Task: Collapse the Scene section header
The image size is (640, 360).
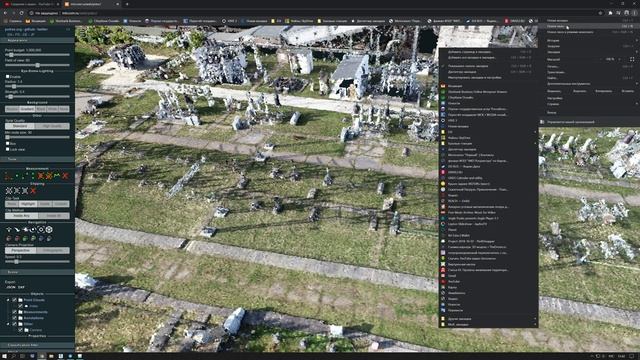Action: tap(37, 272)
